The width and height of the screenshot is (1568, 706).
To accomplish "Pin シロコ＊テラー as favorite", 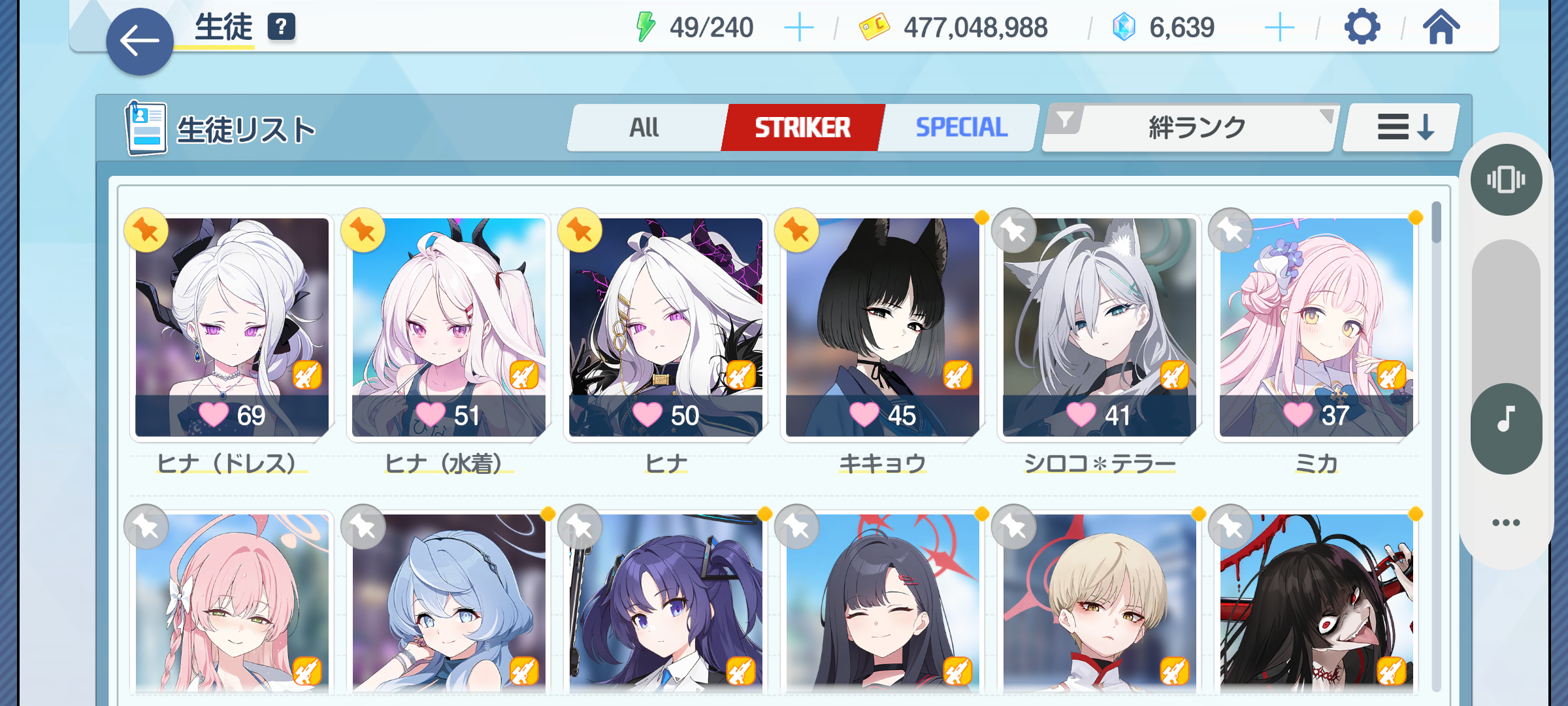I will coord(1013,230).
